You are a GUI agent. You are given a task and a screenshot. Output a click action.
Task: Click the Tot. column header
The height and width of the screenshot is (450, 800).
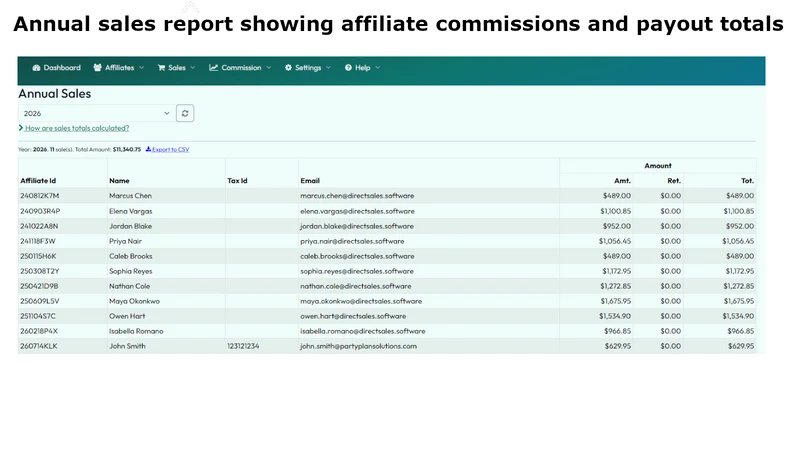tap(747, 181)
